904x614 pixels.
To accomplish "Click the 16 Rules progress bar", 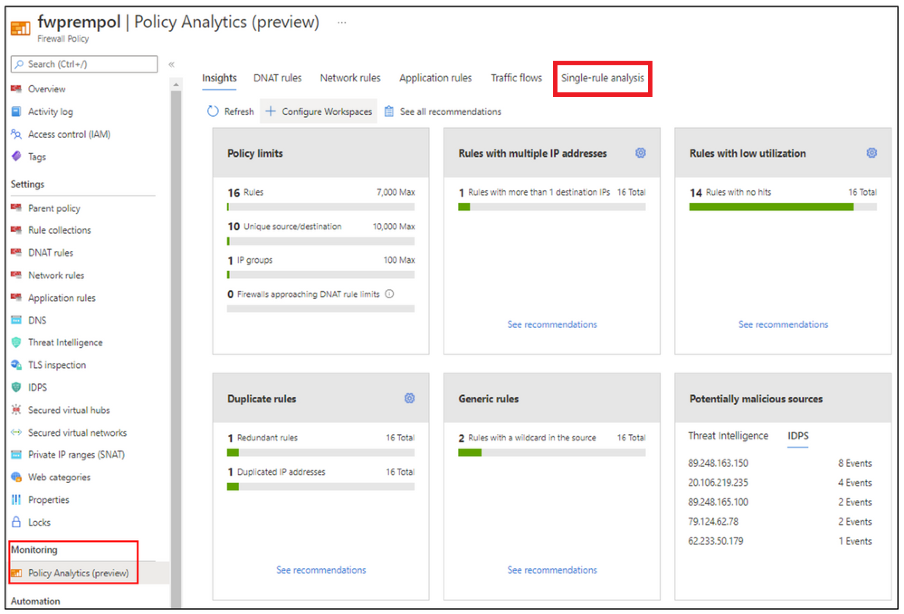I will pyautogui.click(x=321, y=207).
